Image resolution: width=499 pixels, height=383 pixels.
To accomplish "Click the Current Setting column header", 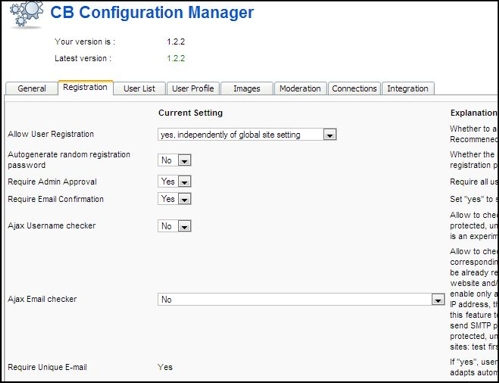I will (x=190, y=113).
